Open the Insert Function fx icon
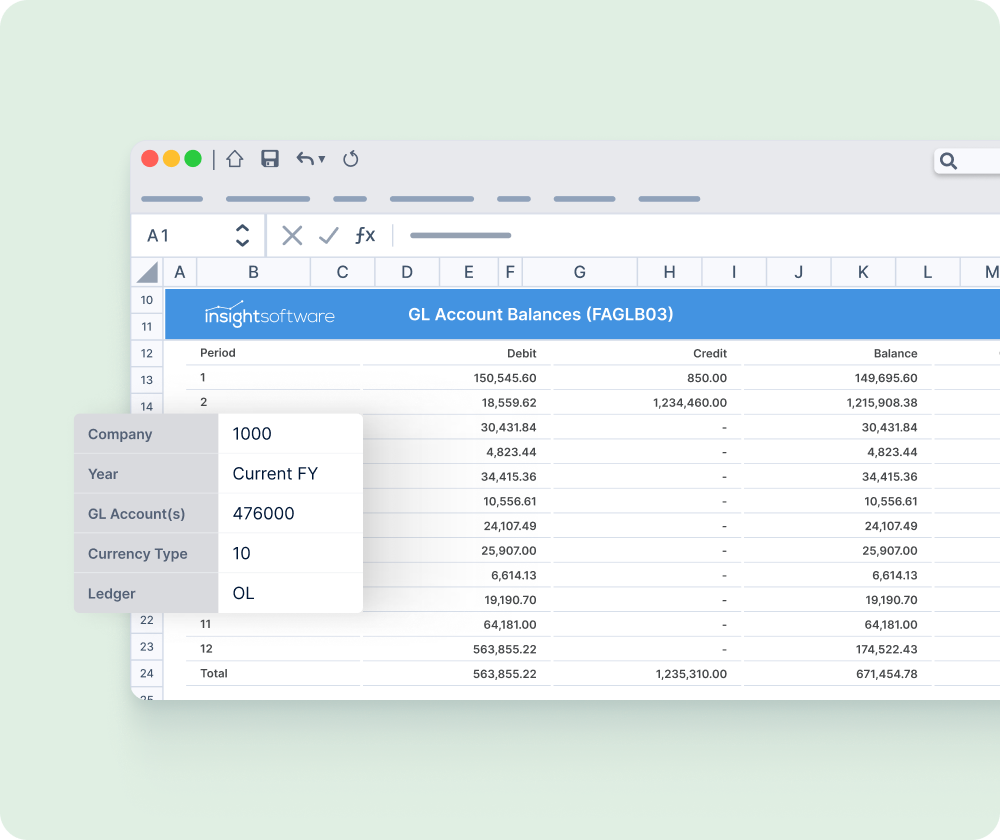This screenshot has height=840, width=1000. click(x=365, y=235)
